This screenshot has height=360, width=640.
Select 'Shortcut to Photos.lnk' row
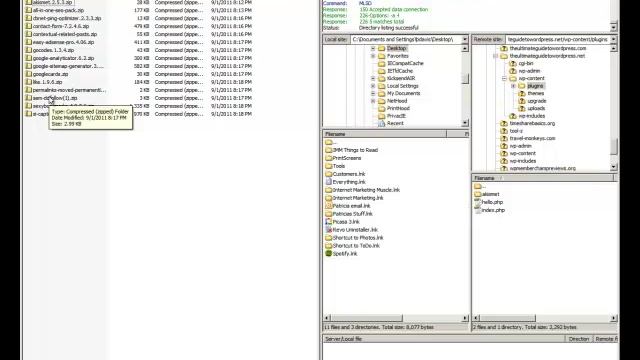[x=358, y=238]
